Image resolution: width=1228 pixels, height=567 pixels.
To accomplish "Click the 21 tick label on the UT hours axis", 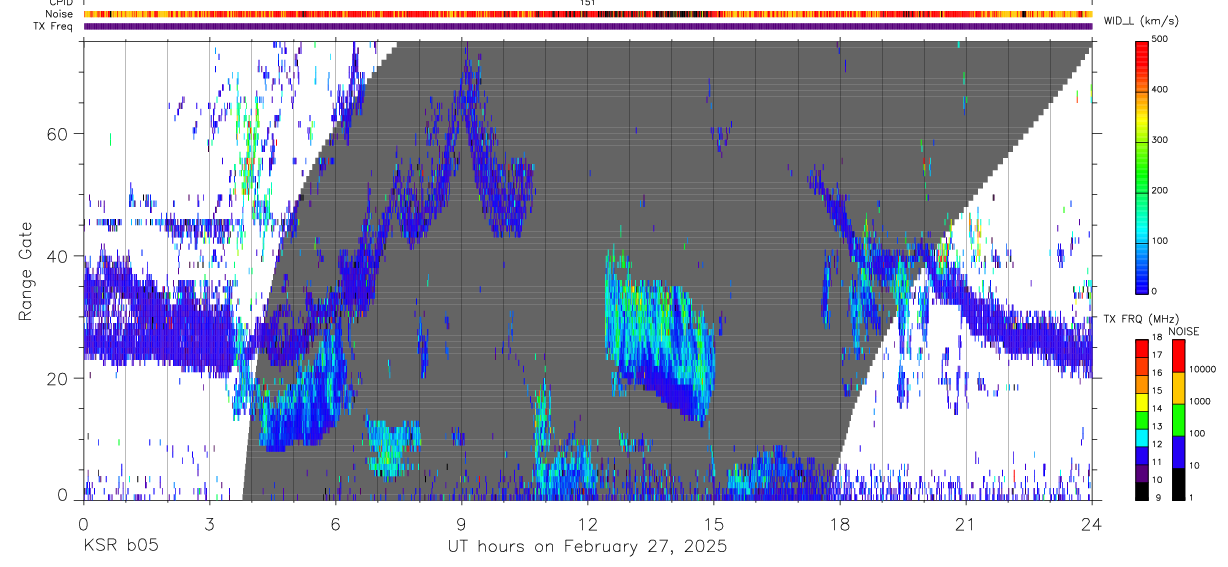I will [965, 523].
